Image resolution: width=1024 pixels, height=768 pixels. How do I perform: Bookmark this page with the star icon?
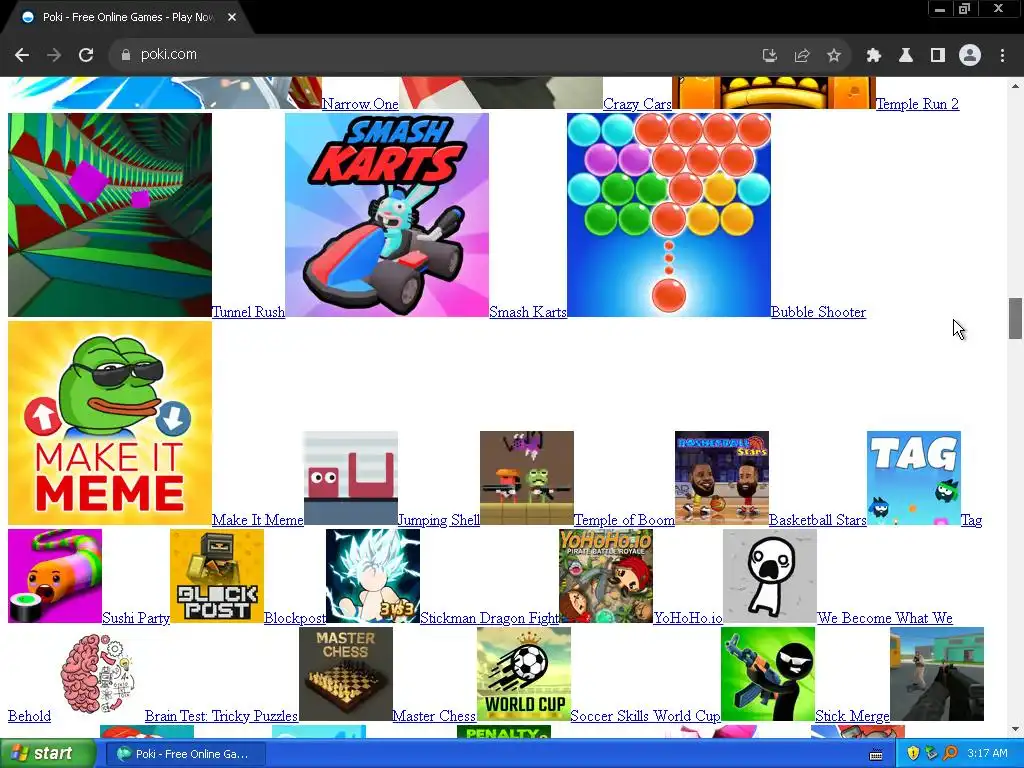tap(834, 56)
